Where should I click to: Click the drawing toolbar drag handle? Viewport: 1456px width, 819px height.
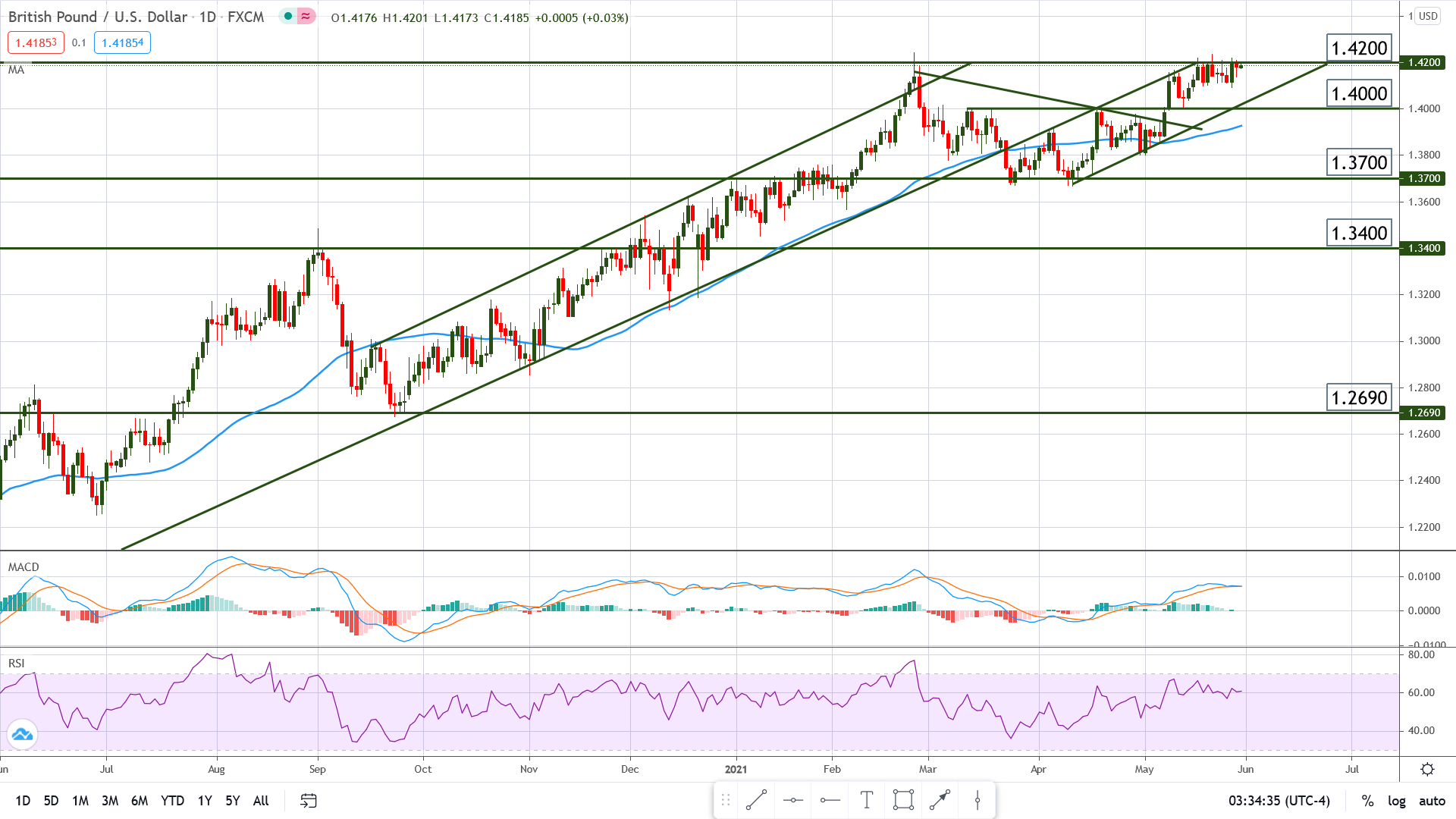(726, 800)
